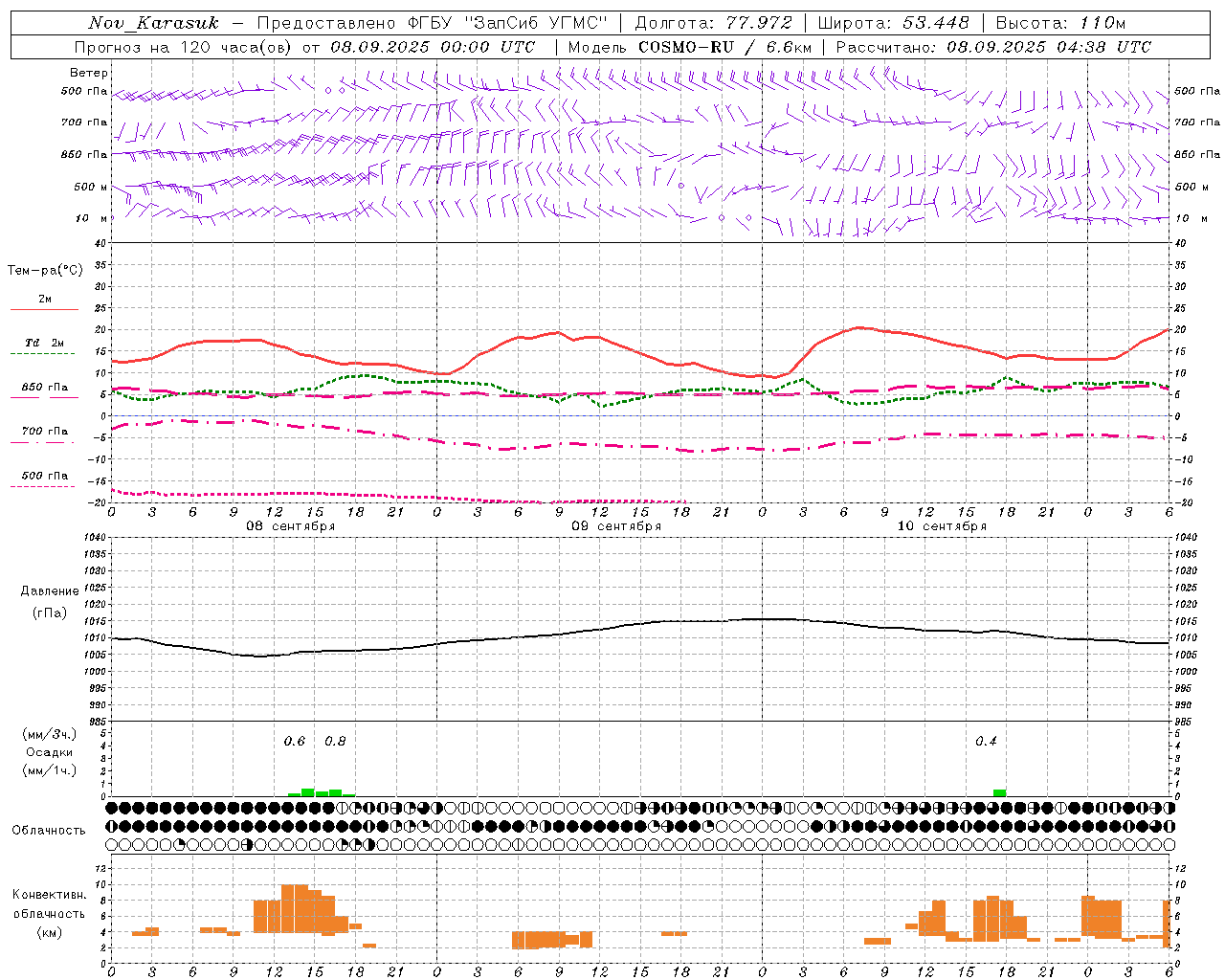Click the longitude value "Долгота: 77.972"

(714, 23)
